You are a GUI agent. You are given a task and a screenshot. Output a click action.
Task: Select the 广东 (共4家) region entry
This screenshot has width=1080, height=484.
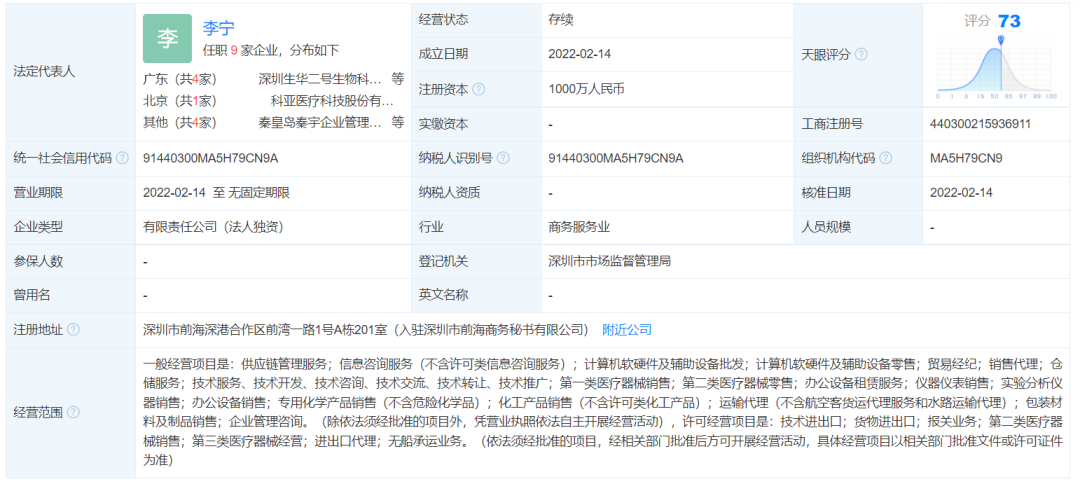pos(181,78)
